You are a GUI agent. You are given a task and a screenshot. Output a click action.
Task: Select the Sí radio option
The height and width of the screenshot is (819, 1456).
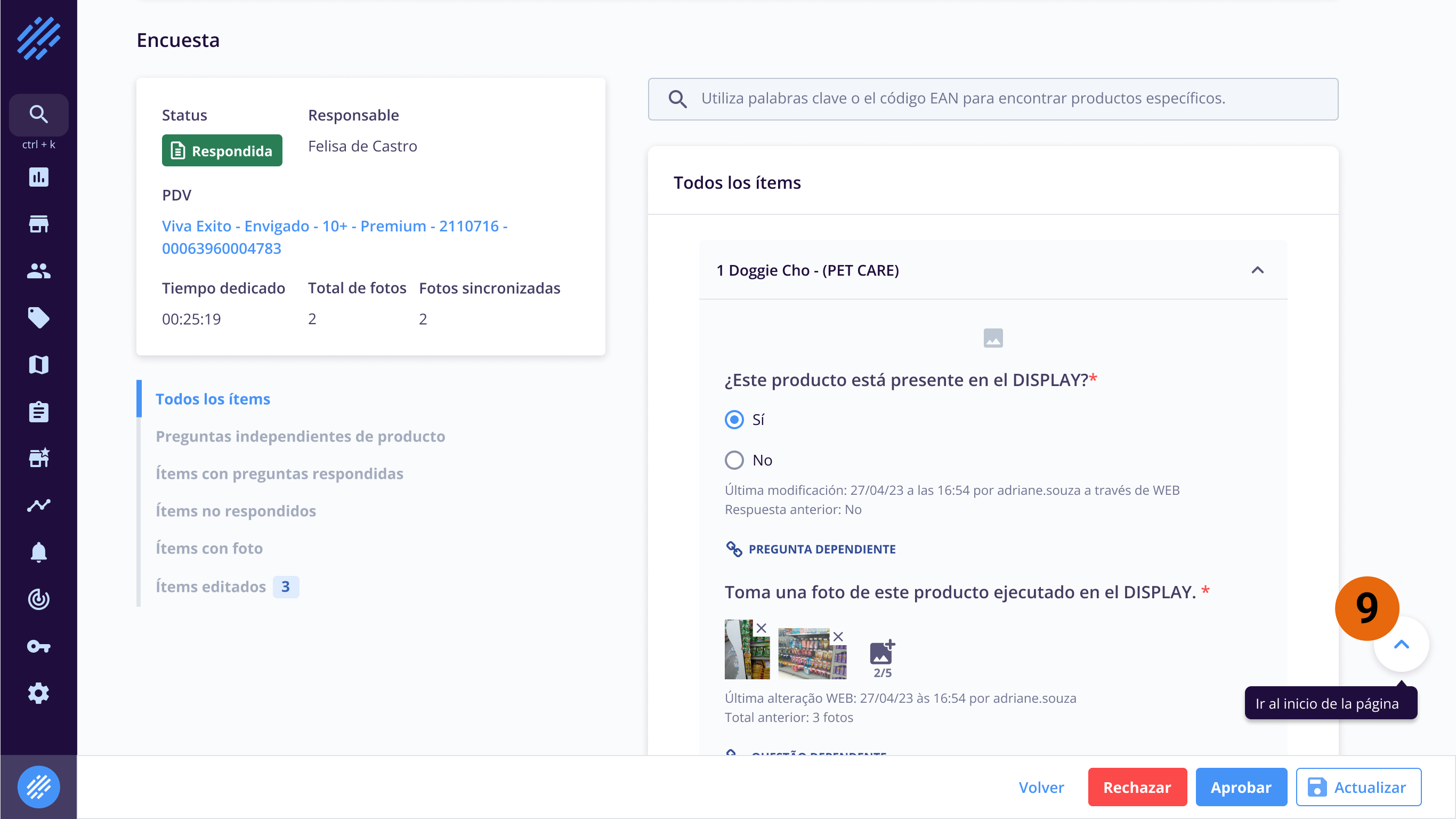[734, 420]
